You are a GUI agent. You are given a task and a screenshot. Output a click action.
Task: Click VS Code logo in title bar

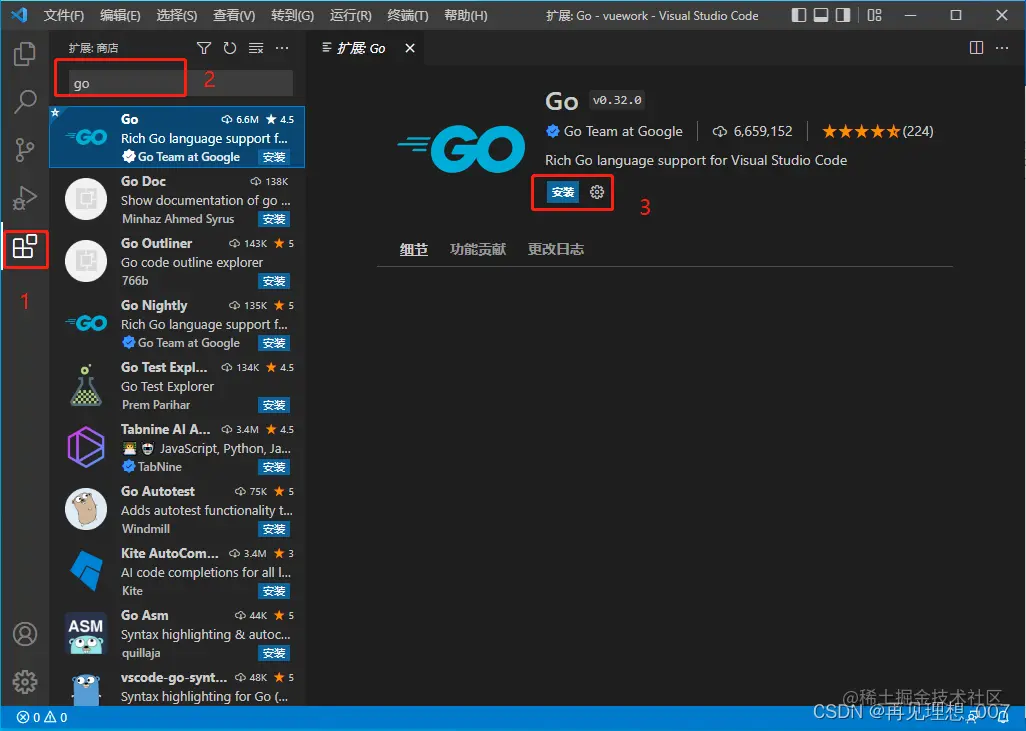(20, 14)
